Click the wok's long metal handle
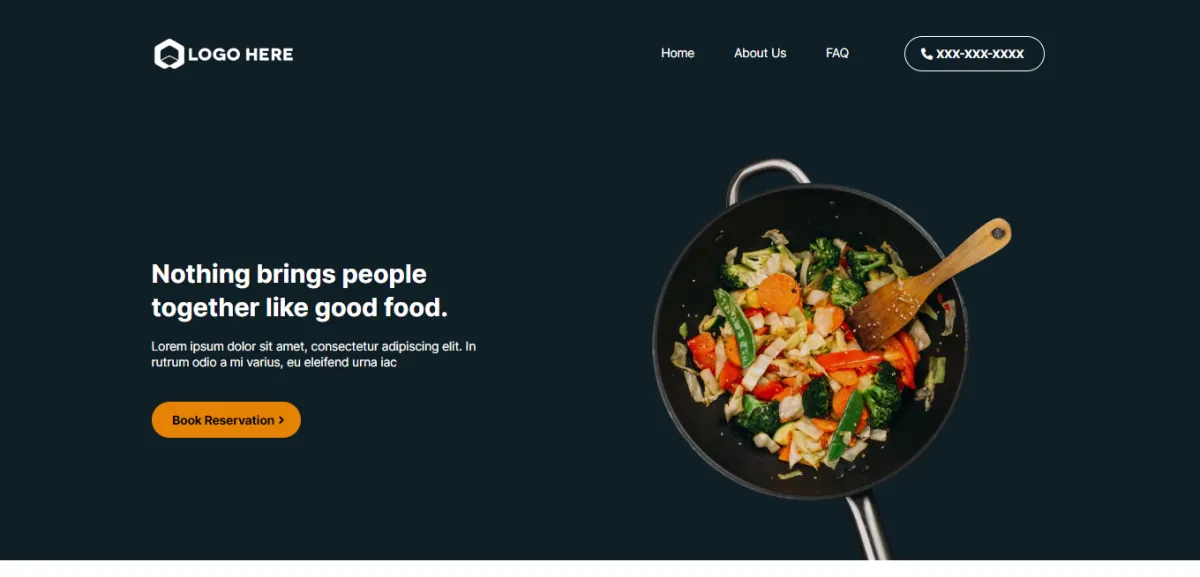This screenshot has width=1200, height=577. (x=866, y=526)
